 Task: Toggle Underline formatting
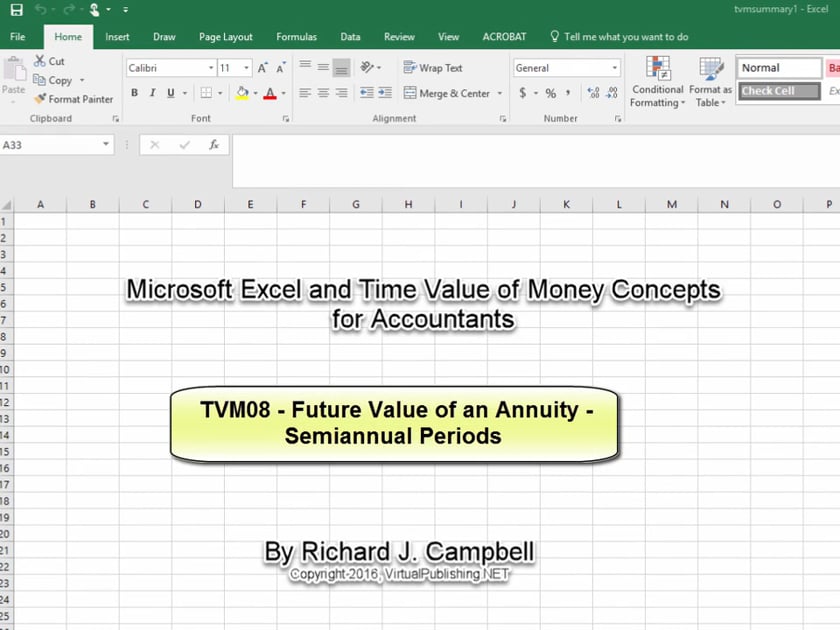[171, 93]
